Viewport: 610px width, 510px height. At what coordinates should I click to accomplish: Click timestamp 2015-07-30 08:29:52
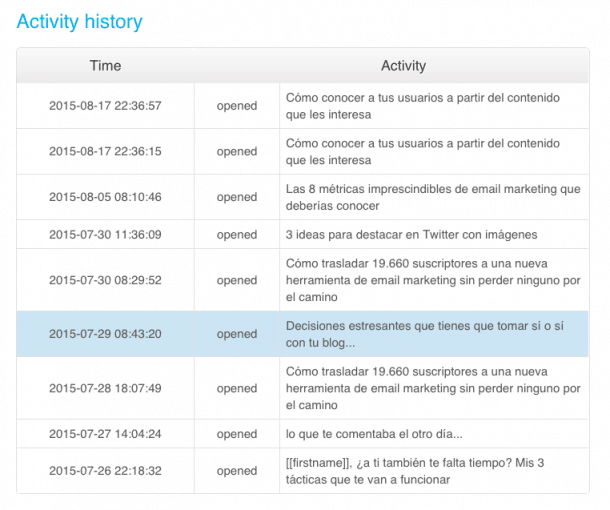click(105, 280)
